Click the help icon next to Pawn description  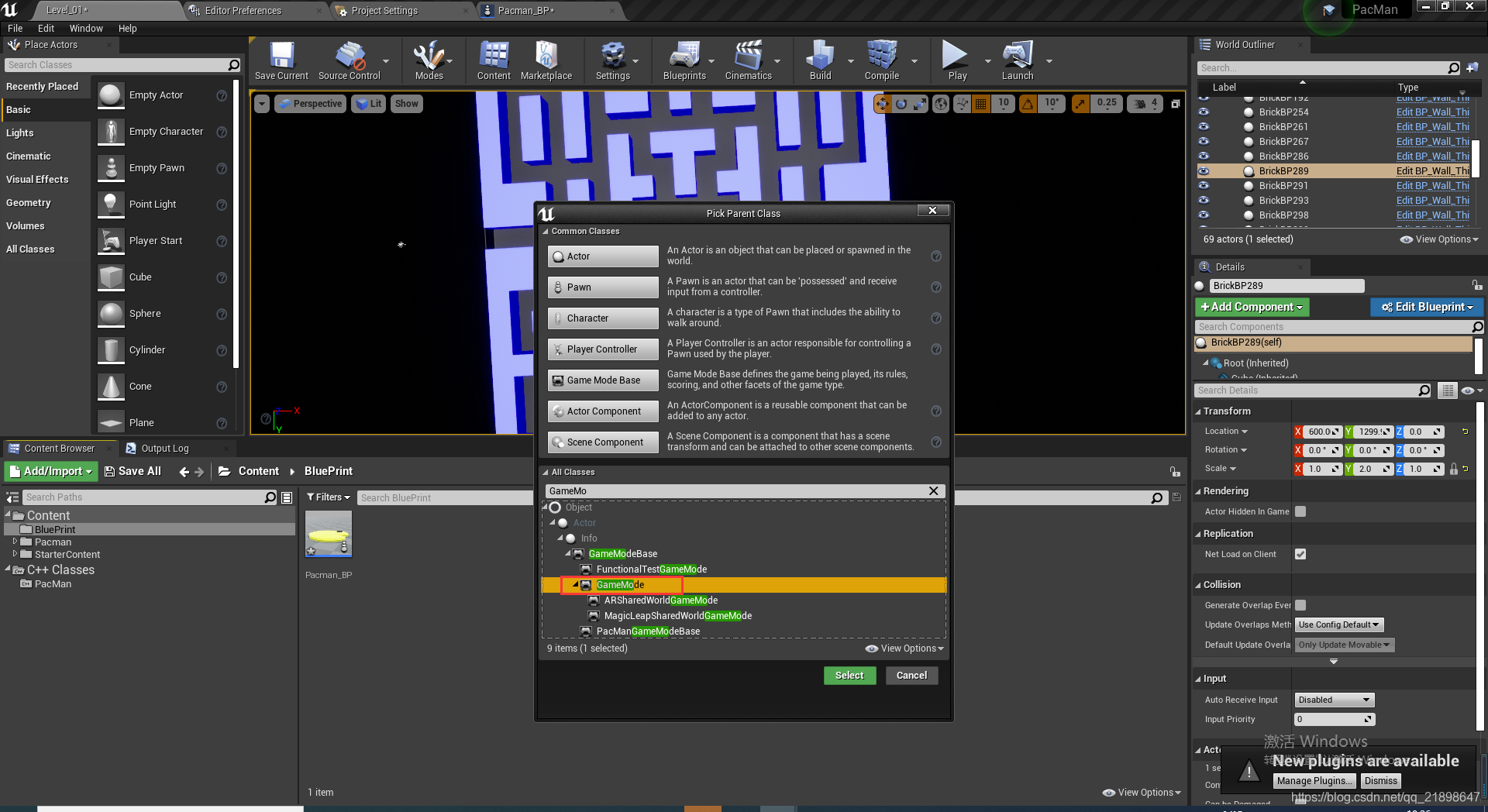coord(936,287)
